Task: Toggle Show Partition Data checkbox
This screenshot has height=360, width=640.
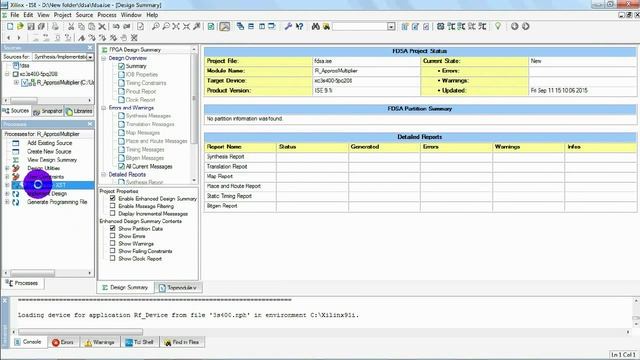Action: (x=113, y=229)
